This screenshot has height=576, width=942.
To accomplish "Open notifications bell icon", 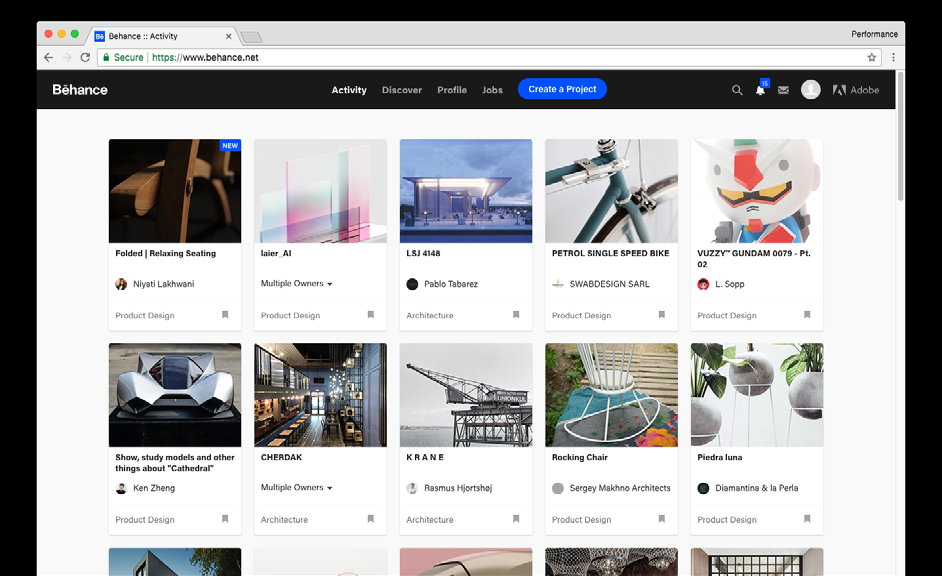I will (x=761, y=89).
